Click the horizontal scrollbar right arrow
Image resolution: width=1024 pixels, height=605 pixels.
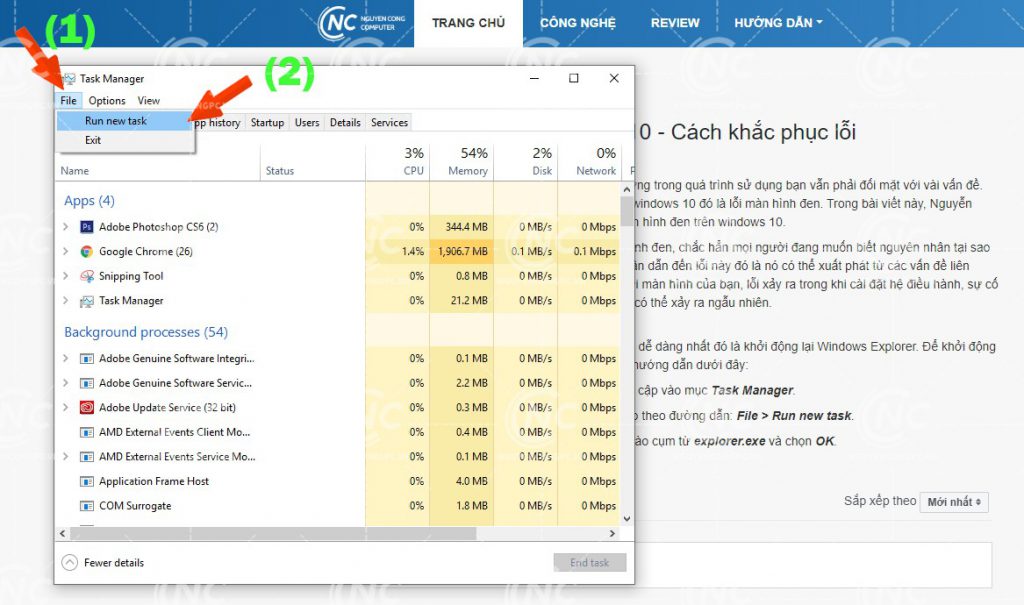click(612, 534)
